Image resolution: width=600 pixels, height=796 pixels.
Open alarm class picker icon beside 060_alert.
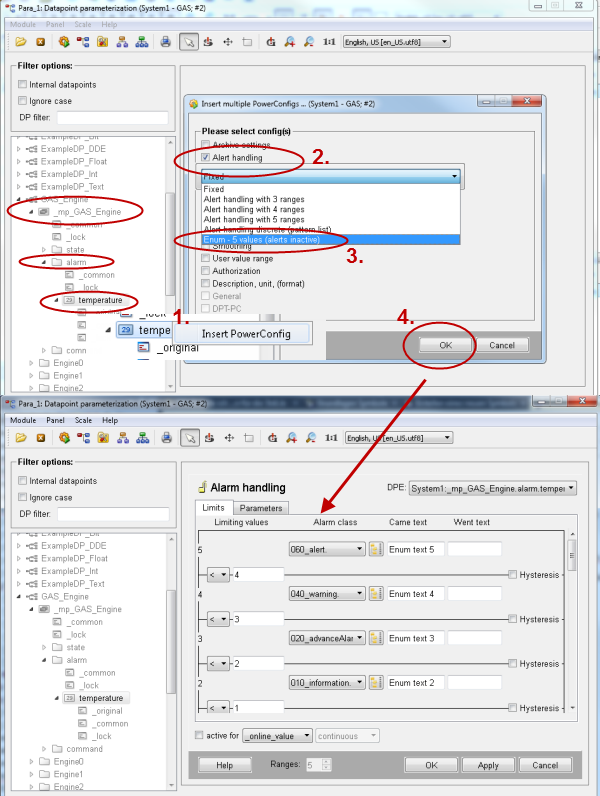pyautogui.click(x=377, y=549)
